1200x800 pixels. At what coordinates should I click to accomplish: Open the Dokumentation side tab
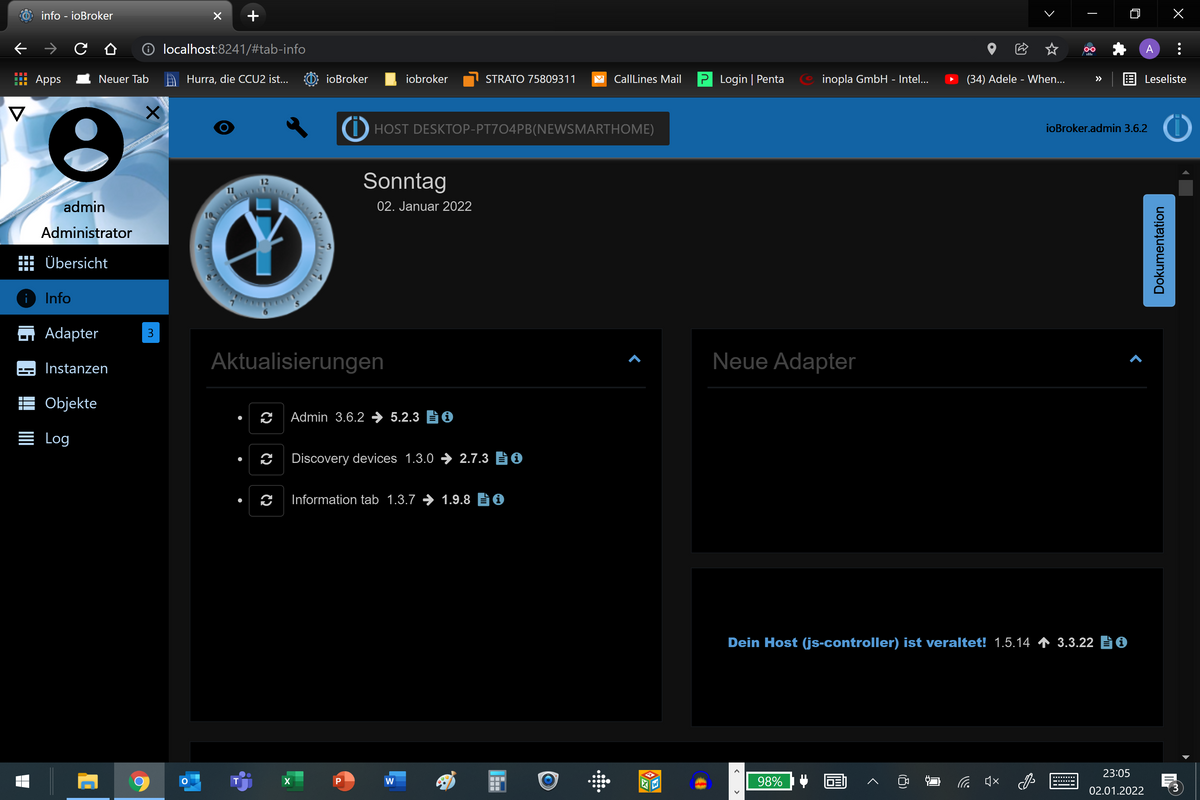(x=1159, y=250)
